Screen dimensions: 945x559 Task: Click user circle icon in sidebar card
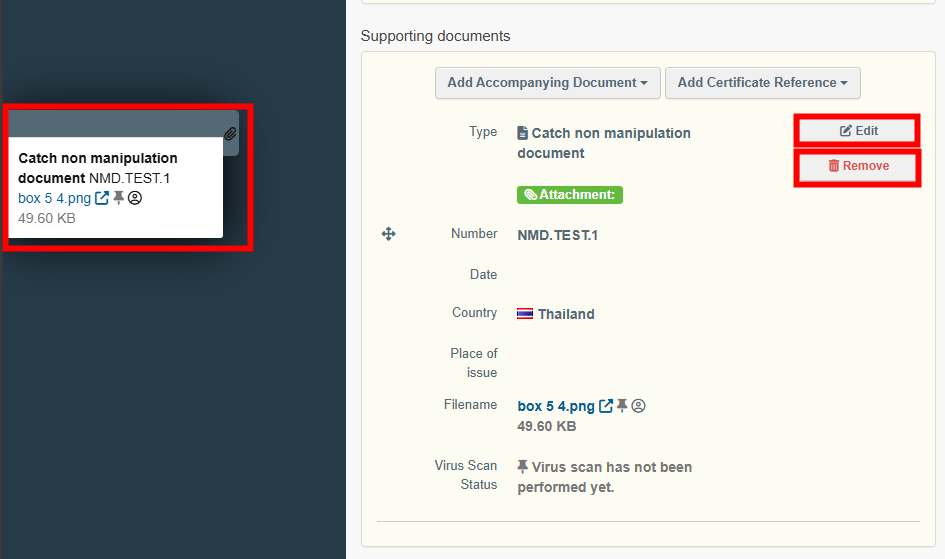click(135, 198)
